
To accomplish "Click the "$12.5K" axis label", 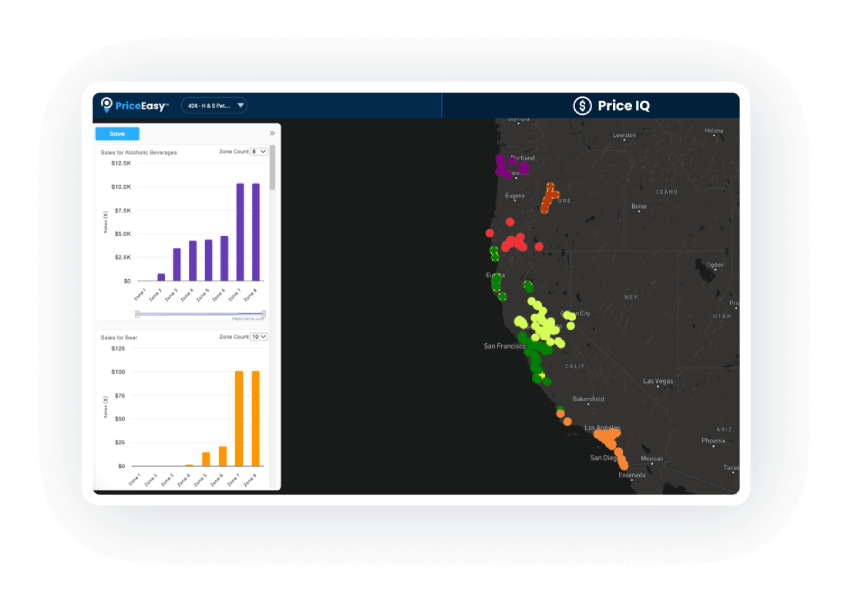I will pos(121,163).
